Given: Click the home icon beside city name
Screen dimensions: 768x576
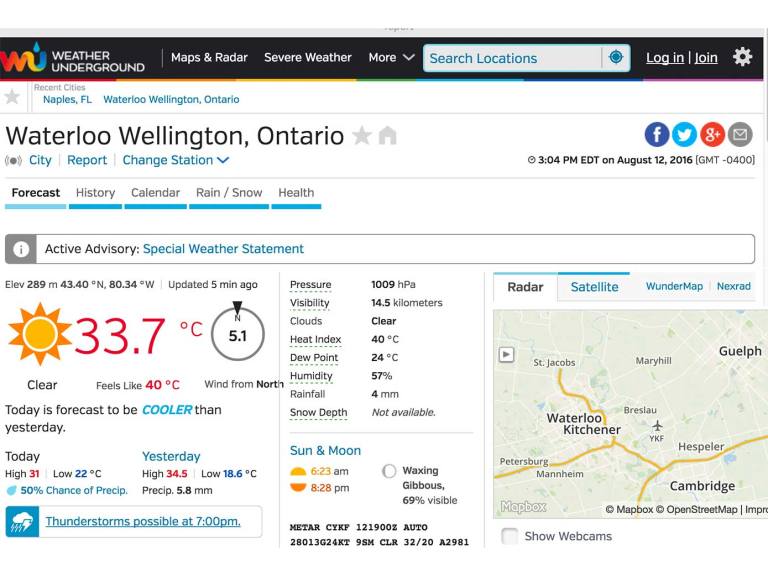Looking at the screenshot, I should pyautogui.click(x=387, y=136).
